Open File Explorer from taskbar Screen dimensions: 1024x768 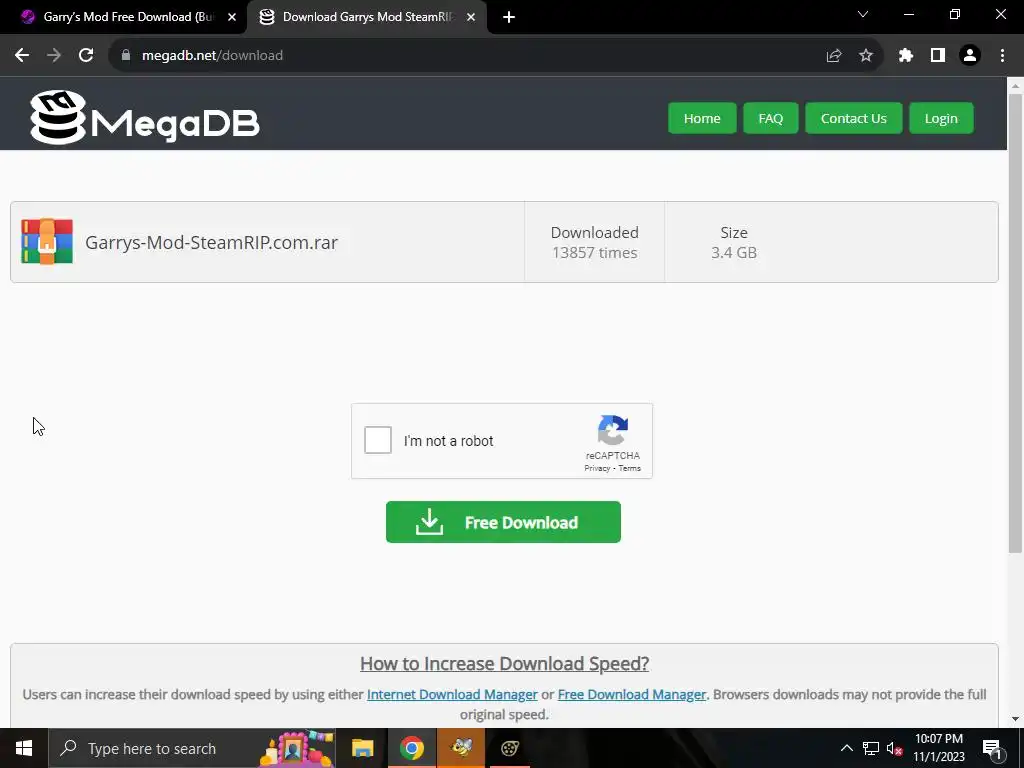point(362,748)
